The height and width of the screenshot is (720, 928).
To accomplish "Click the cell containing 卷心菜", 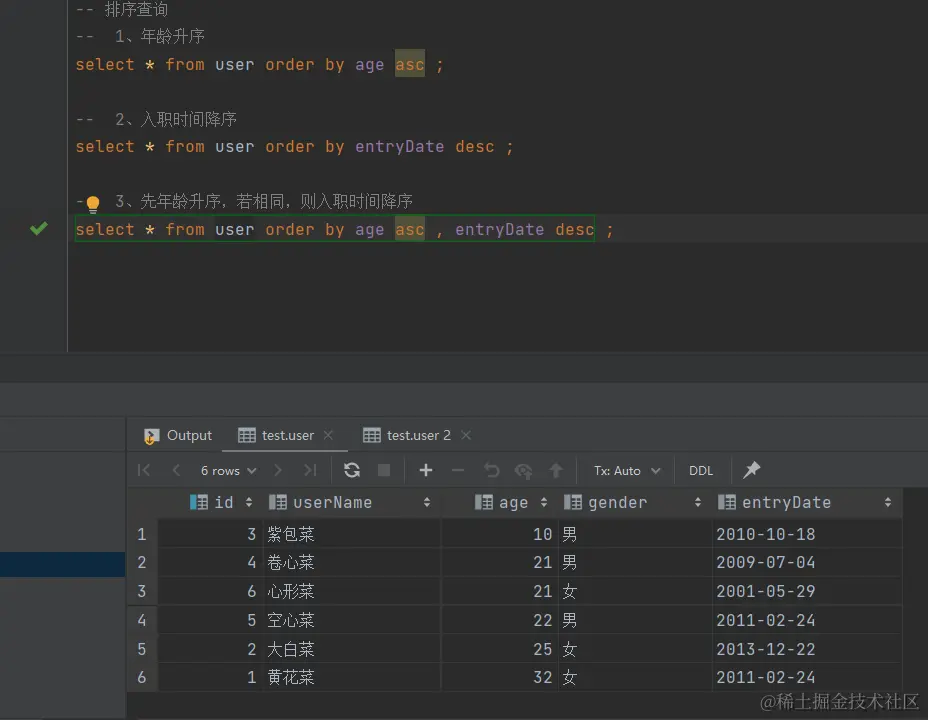I will pos(353,562).
